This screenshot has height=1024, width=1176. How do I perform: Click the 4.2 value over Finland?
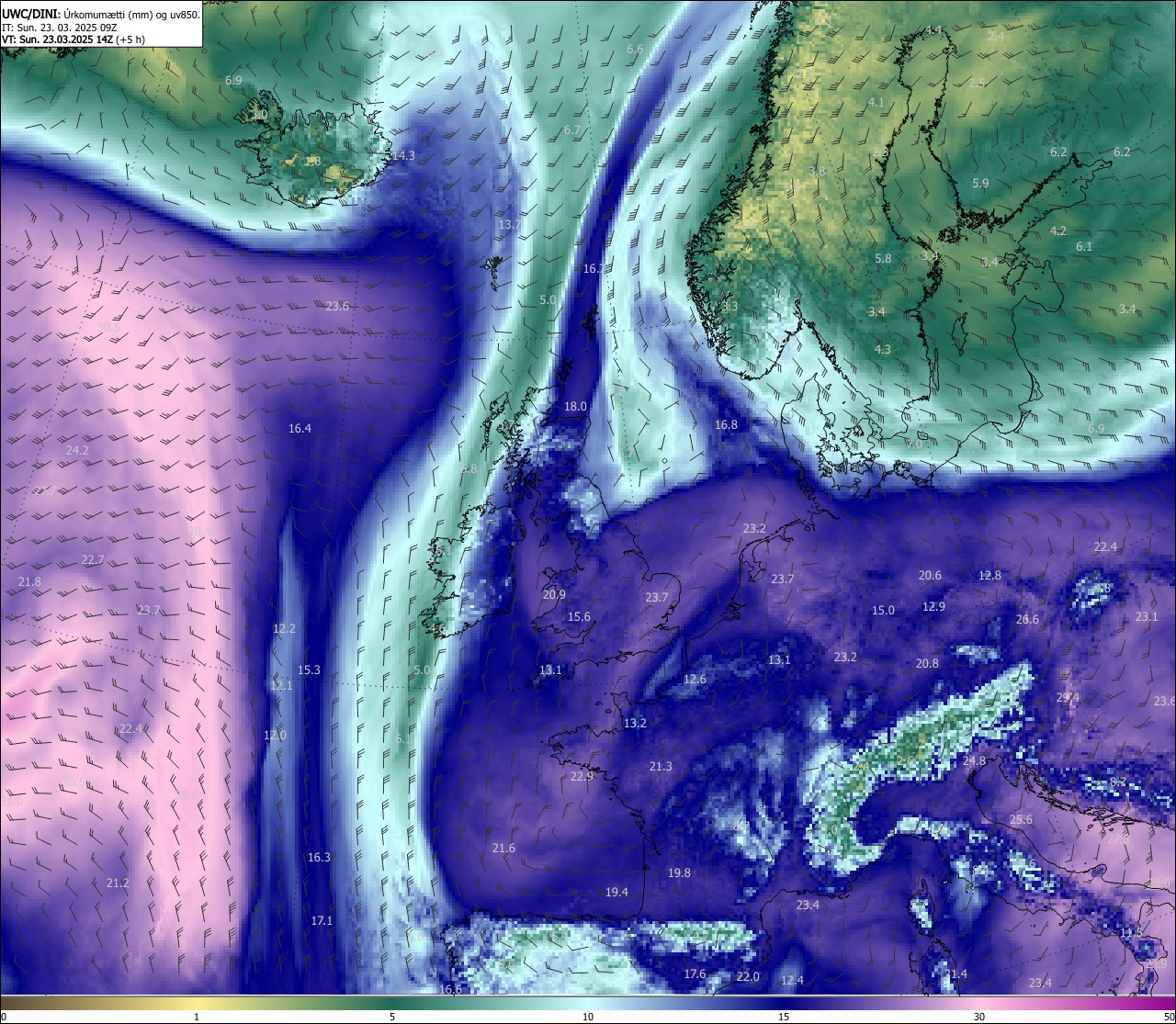pyautogui.click(x=1058, y=231)
